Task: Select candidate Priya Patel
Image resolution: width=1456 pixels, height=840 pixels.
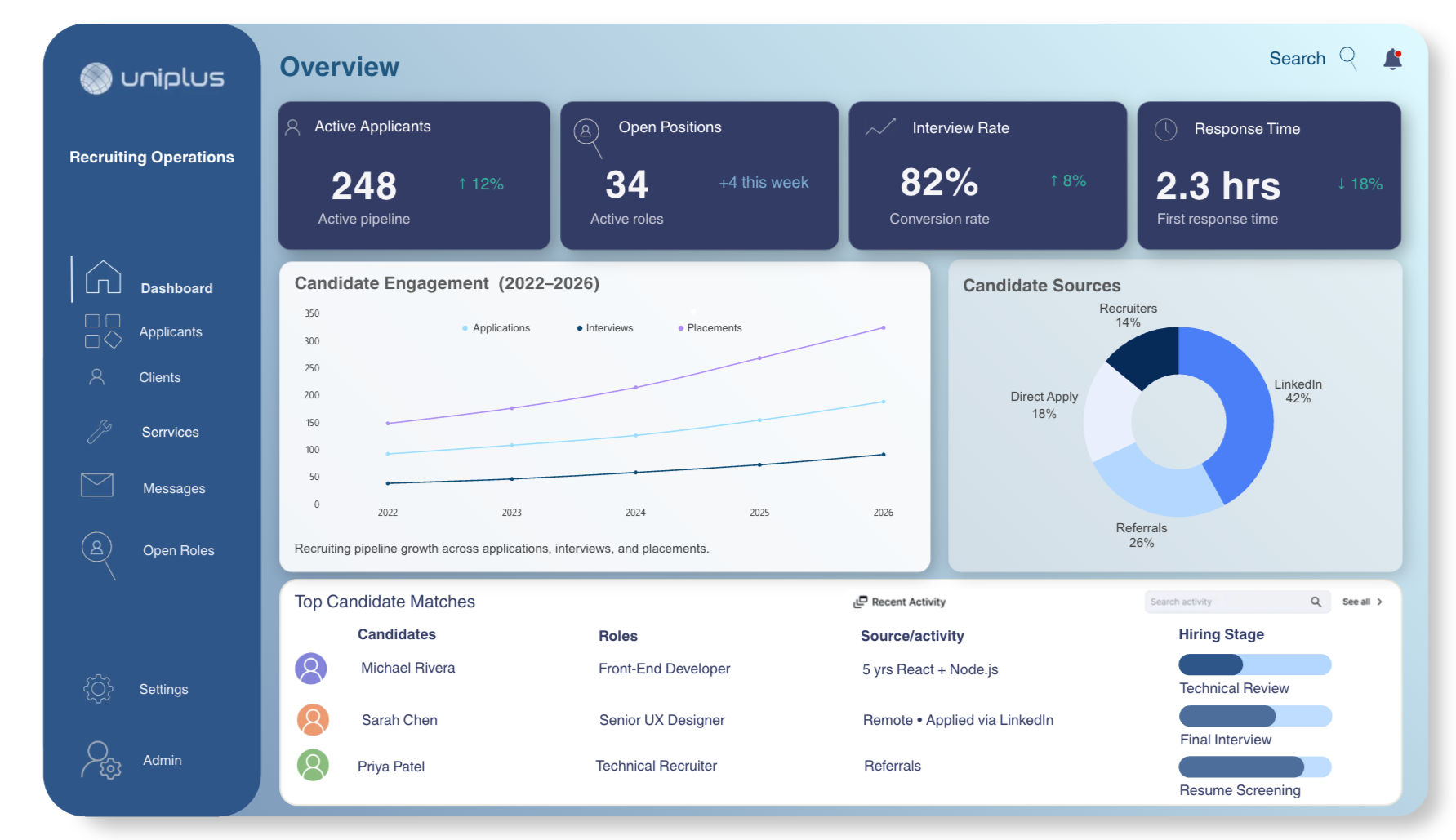Action: point(391,767)
